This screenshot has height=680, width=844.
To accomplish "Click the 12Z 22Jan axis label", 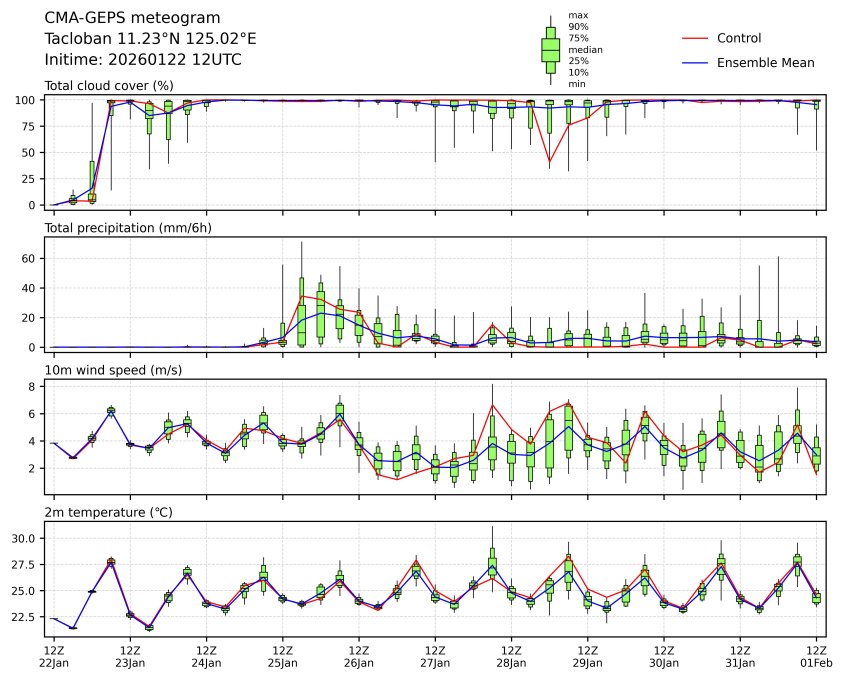I will [55, 657].
